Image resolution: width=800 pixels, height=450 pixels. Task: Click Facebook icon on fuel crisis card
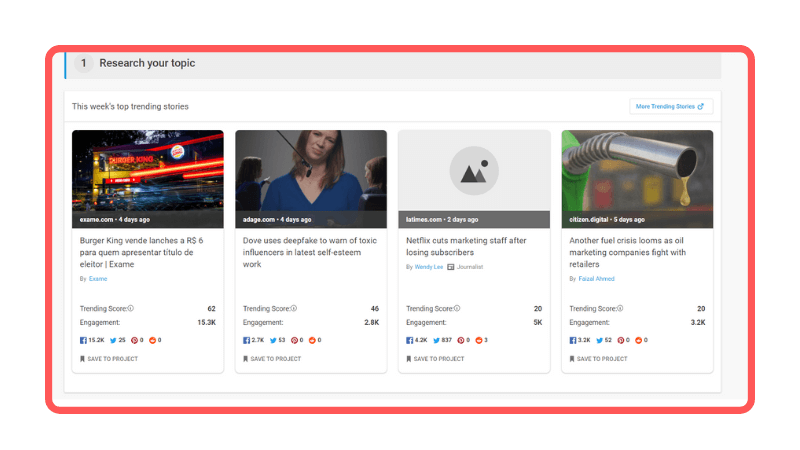[x=573, y=340]
